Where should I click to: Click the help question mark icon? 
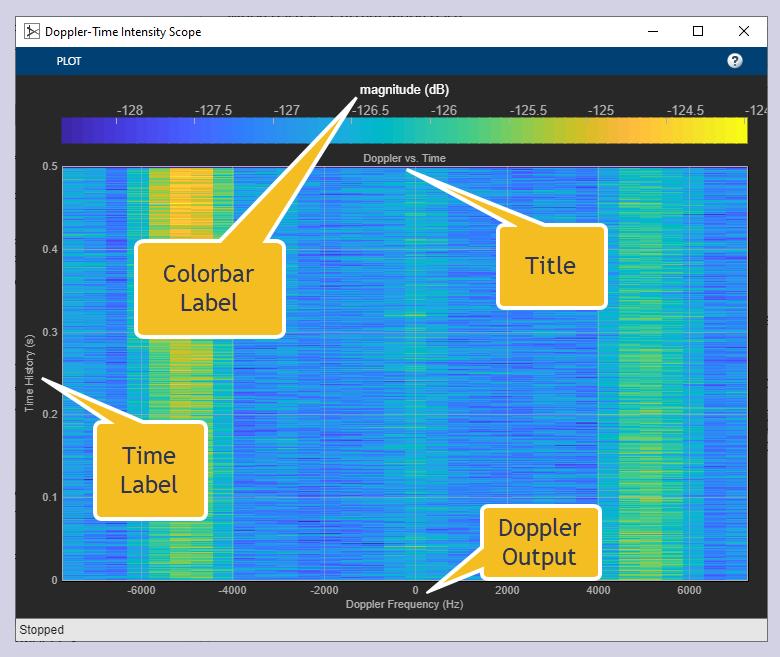pyautogui.click(x=734, y=61)
